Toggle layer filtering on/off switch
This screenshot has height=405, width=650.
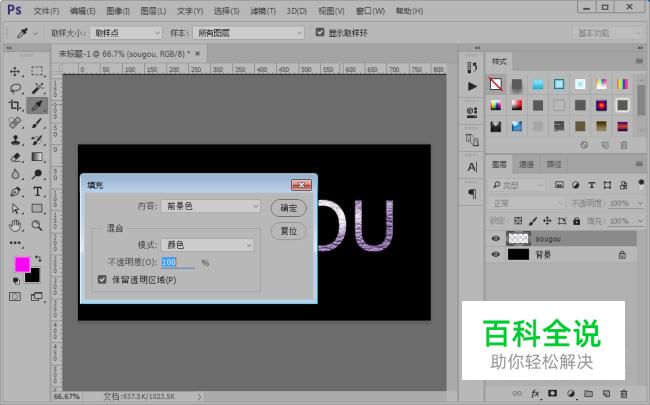641,184
